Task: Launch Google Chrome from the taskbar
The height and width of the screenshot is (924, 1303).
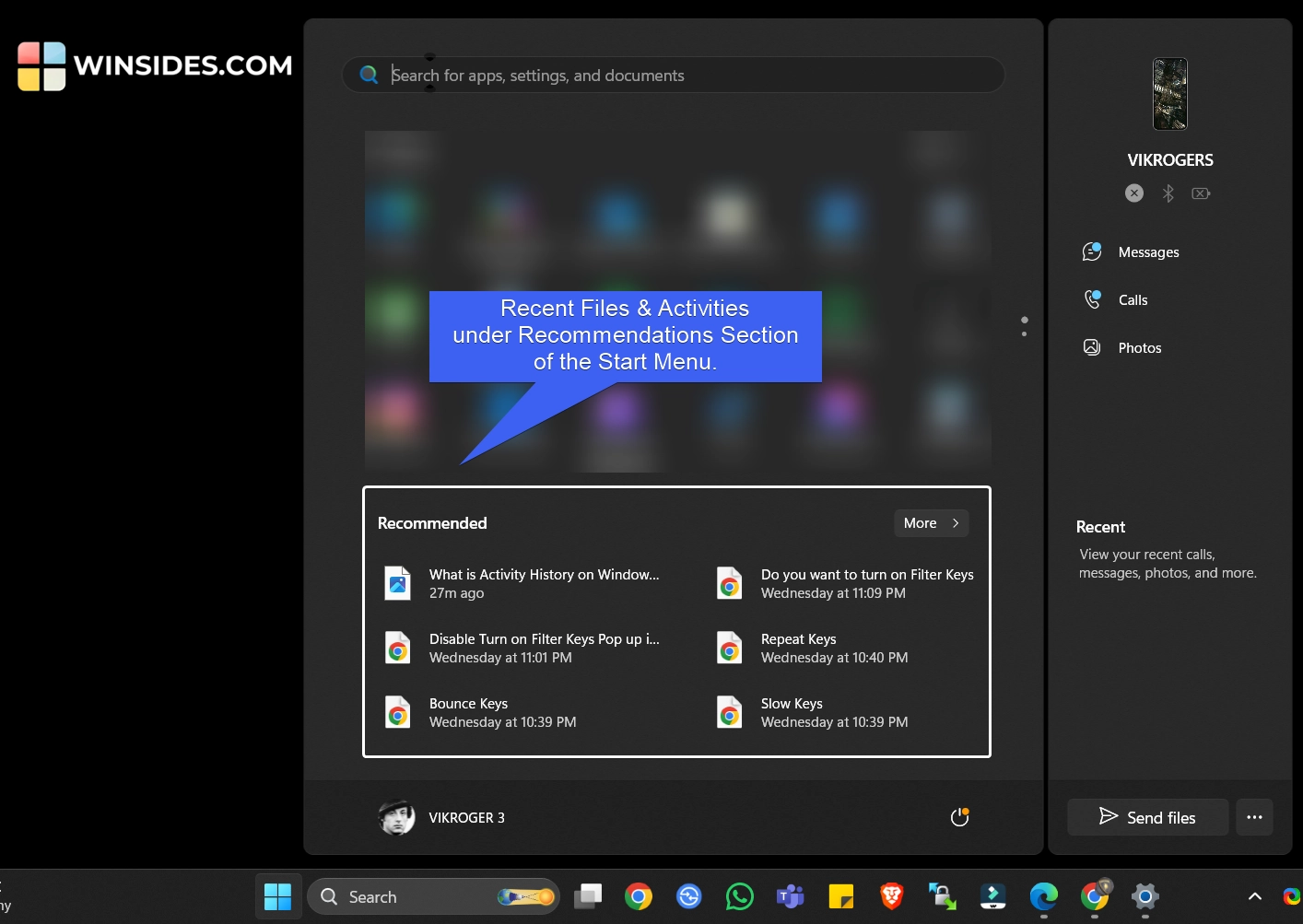Action: click(x=639, y=896)
